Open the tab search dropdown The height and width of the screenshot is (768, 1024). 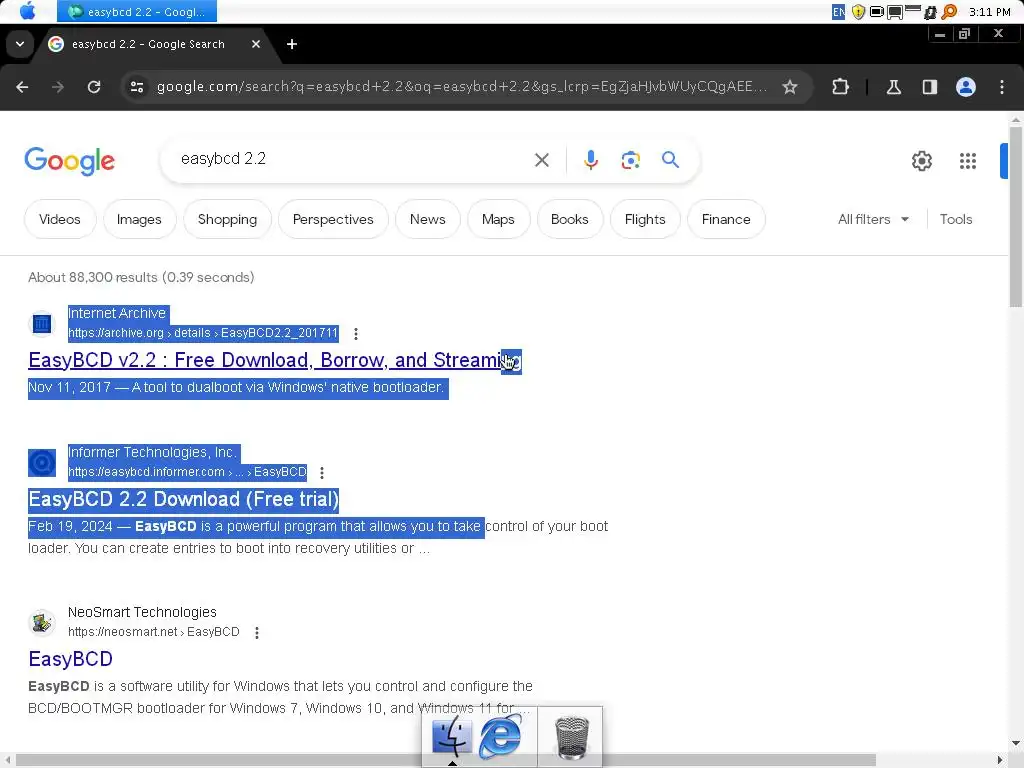click(x=20, y=44)
